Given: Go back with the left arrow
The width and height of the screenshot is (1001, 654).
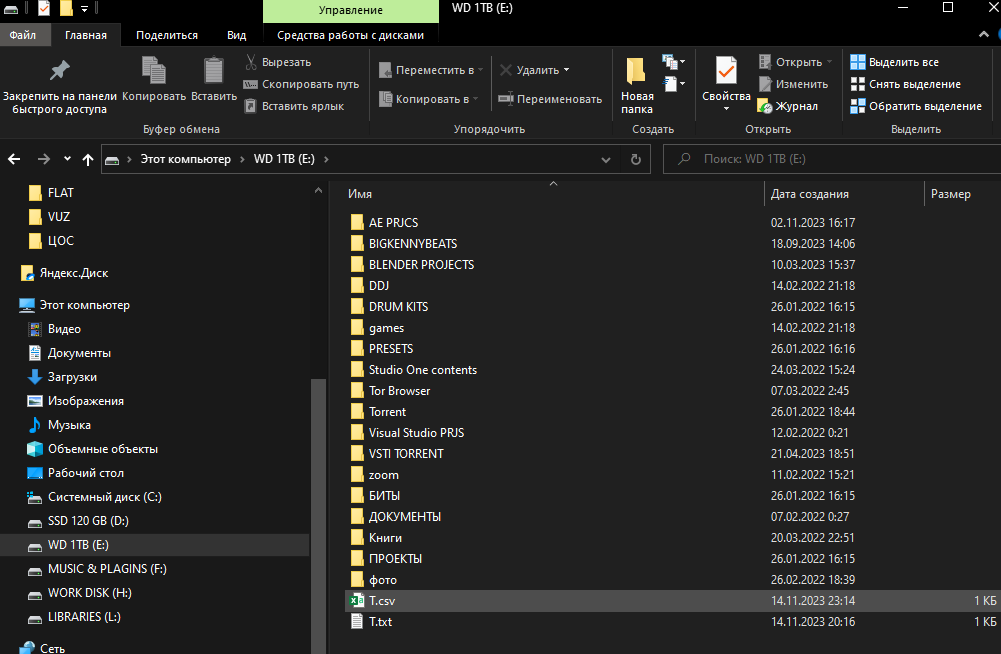Looking at the screenshot, I should (14, 159).
